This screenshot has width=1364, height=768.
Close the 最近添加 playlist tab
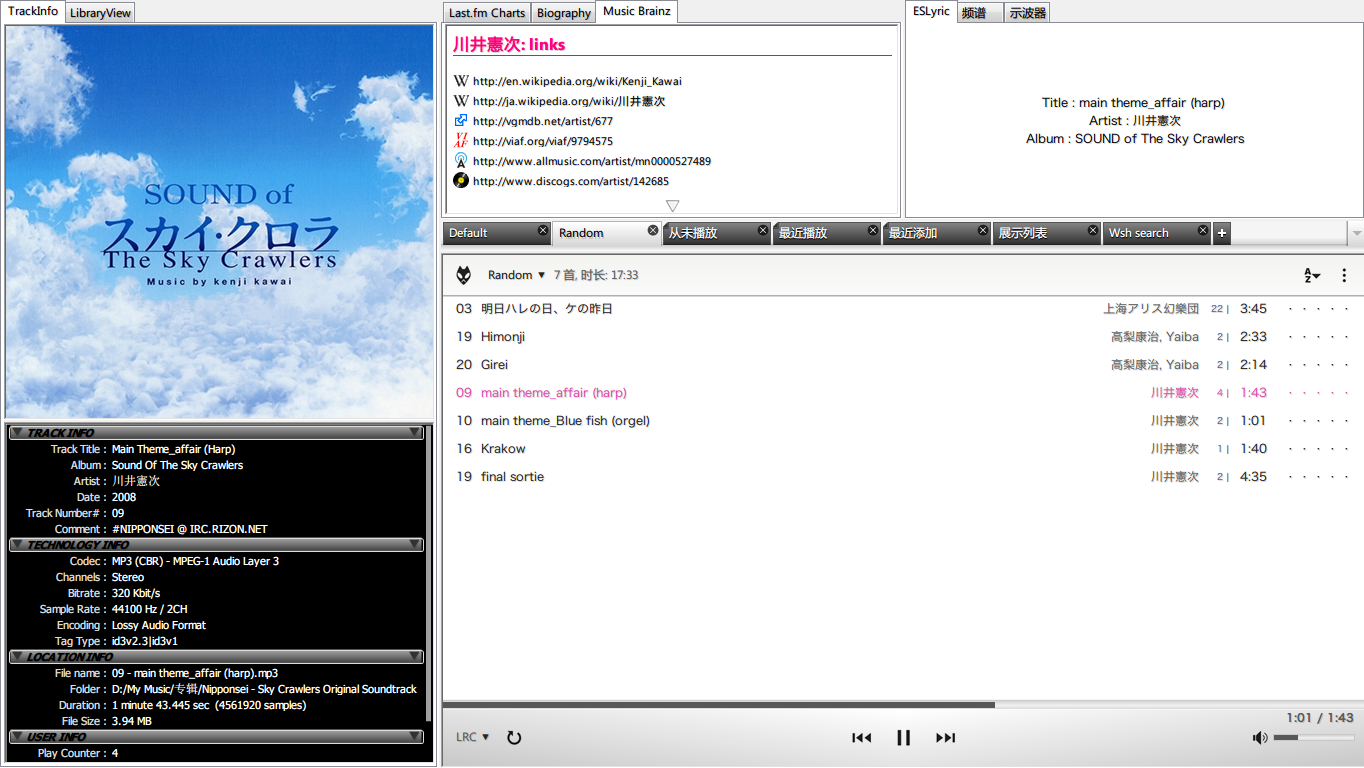[983, 230]
